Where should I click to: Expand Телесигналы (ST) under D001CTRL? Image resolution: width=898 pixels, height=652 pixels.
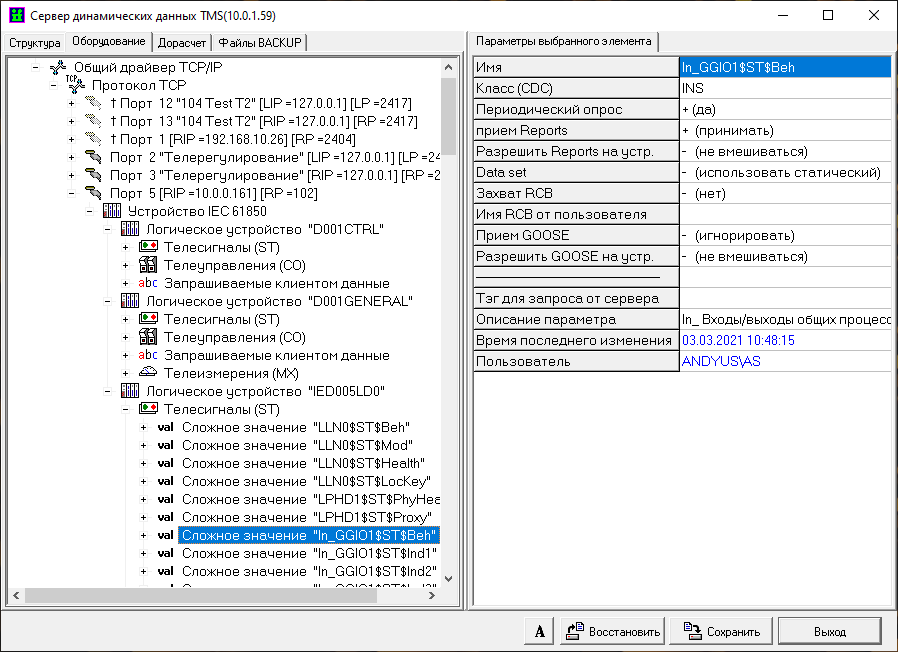coord(125,247)
